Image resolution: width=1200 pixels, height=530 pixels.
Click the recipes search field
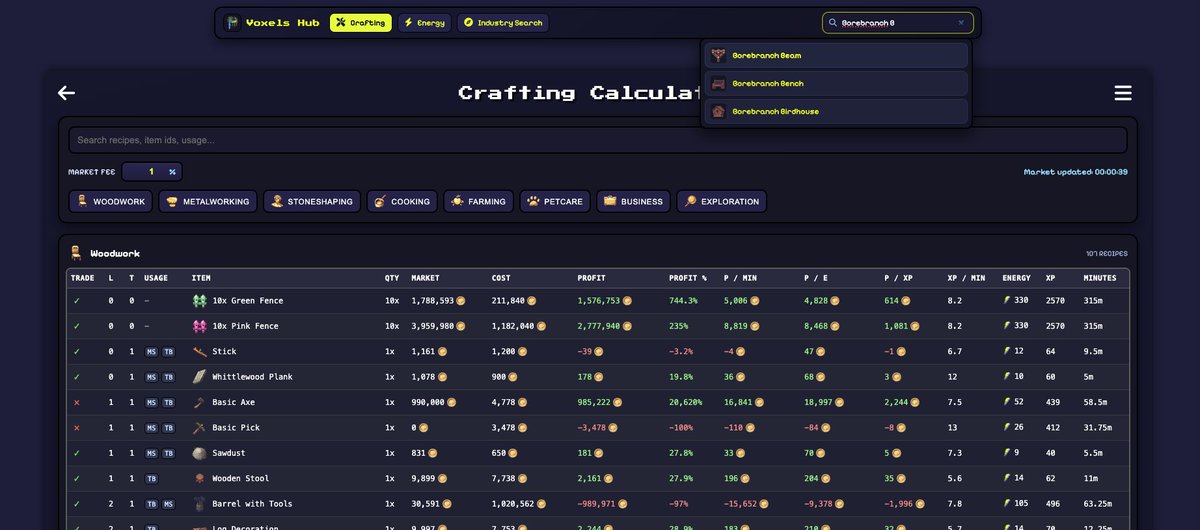tap(598, 140)
